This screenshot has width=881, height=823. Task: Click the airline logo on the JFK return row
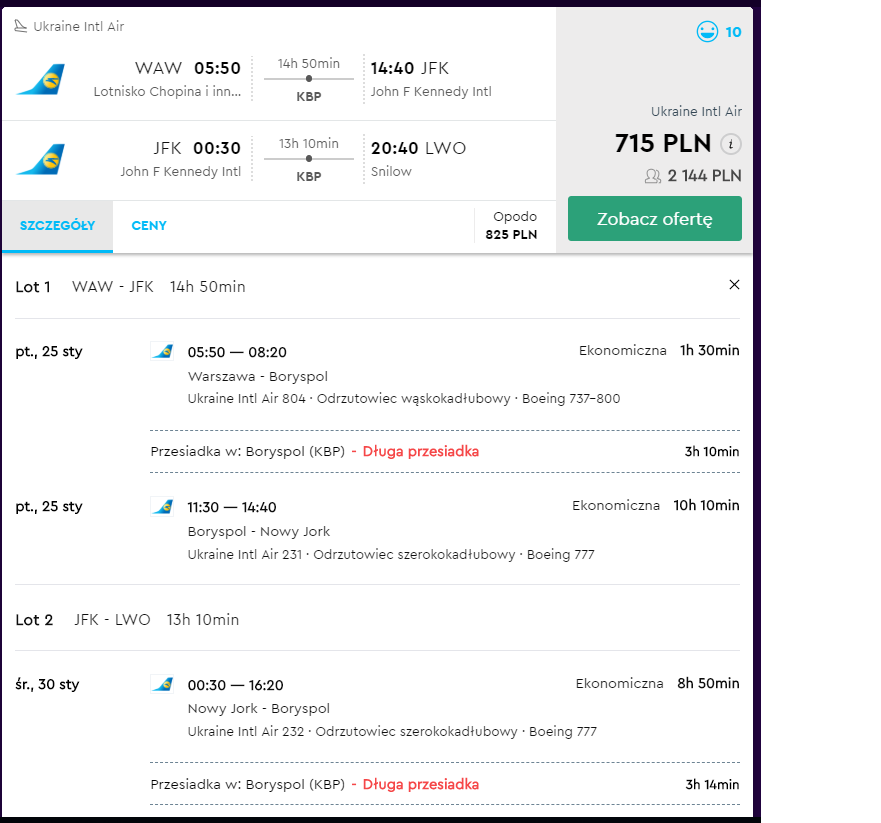coord(40,159)
